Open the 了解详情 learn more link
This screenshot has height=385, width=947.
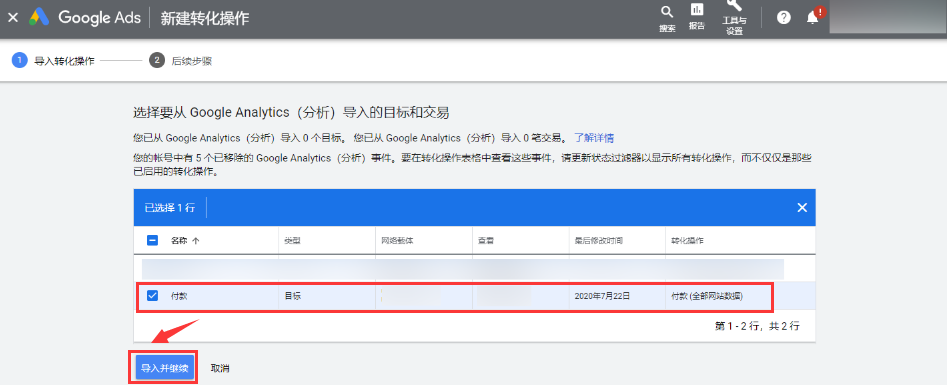tap(594, 138)
